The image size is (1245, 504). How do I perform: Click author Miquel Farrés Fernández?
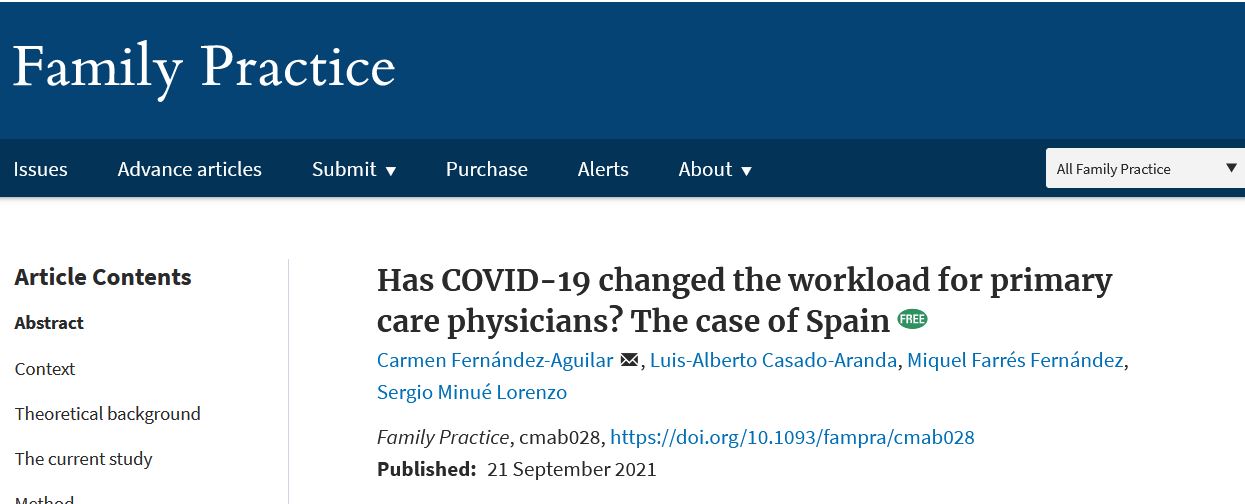click(1015, 360)
